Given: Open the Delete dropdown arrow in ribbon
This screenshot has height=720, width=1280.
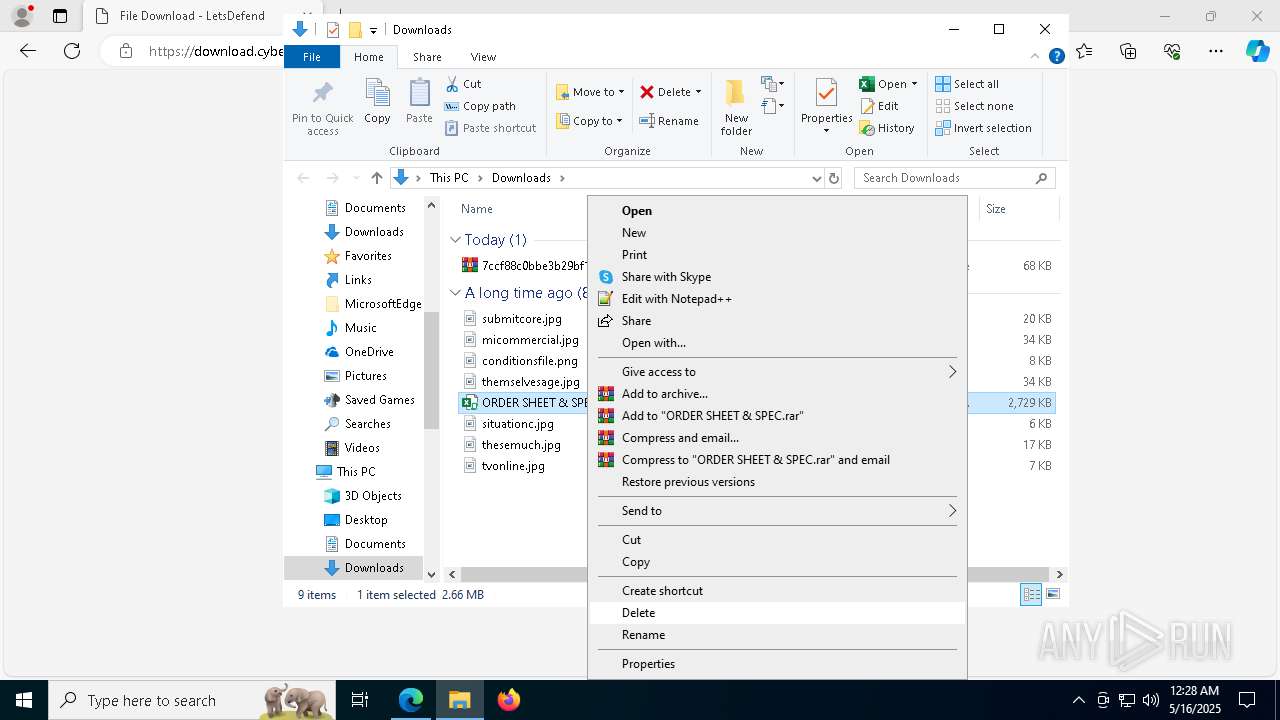Looking at the screenshot, I should point(698,92).
